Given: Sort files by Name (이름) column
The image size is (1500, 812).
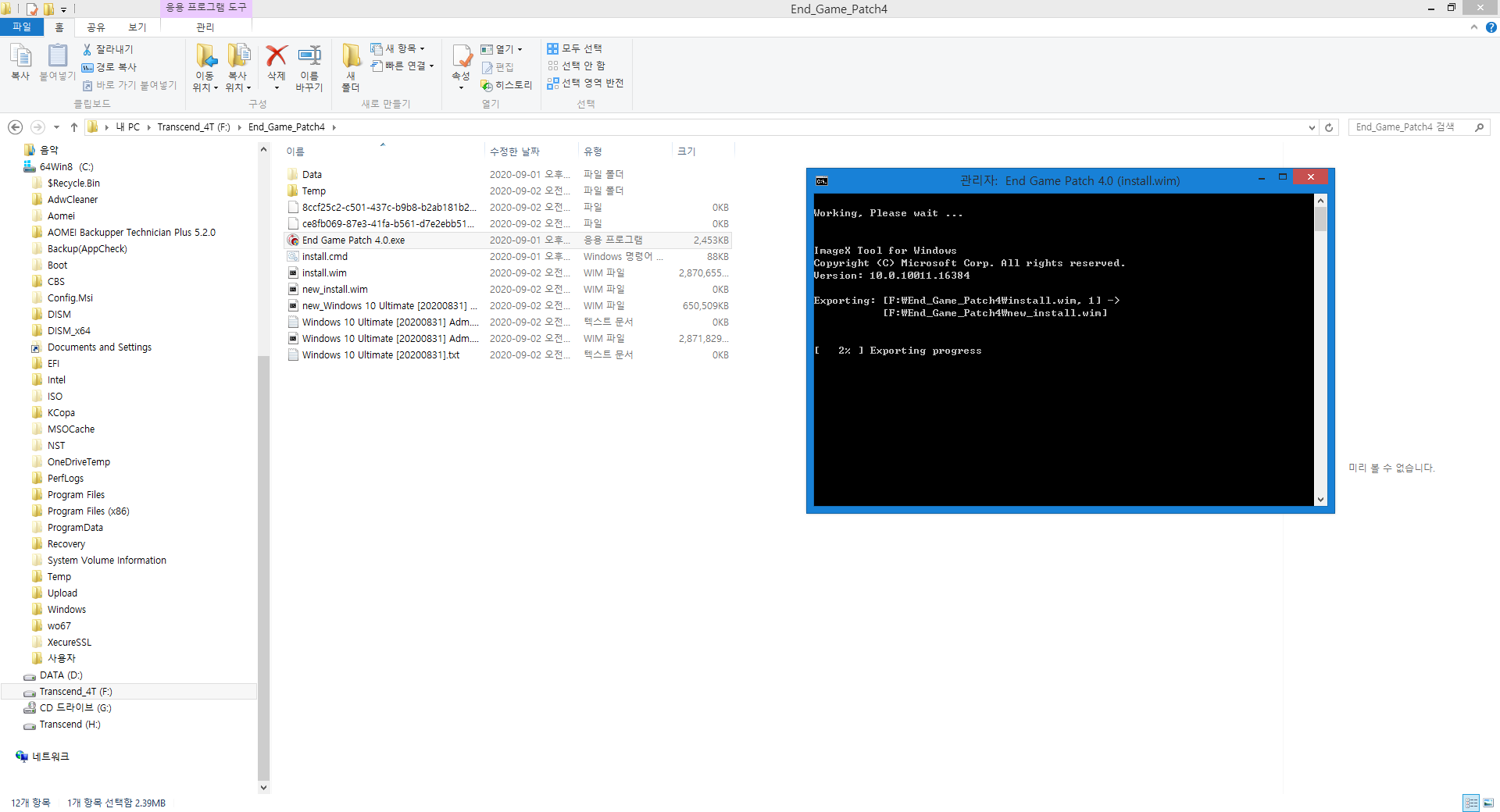Looking at the screenshot, I should click(383, 151).
